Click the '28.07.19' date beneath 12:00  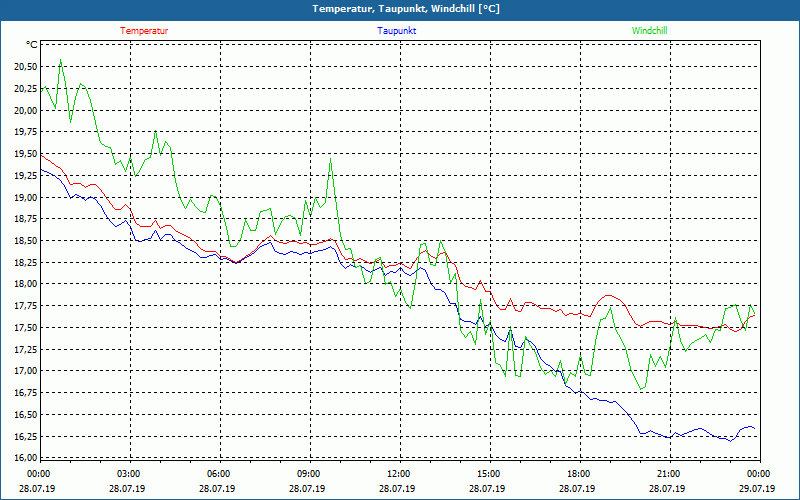[397, 489]
